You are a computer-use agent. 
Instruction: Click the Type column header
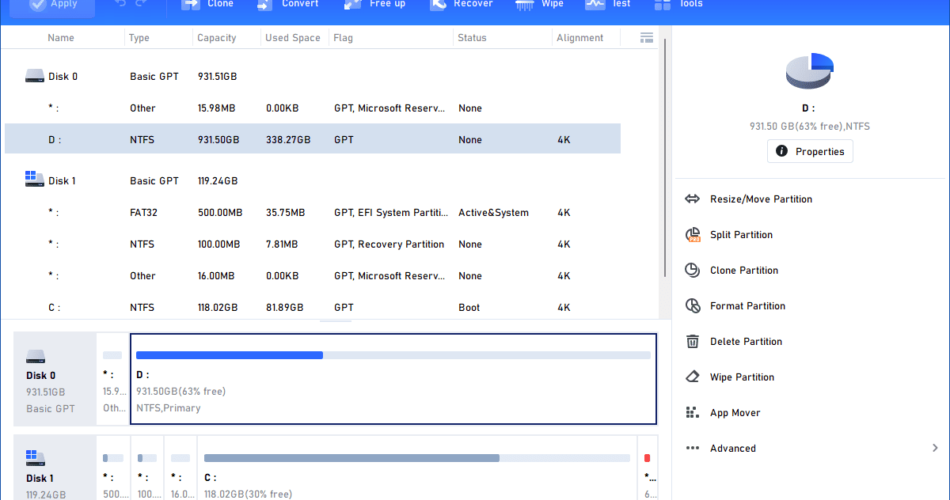[x=139, y=38]
